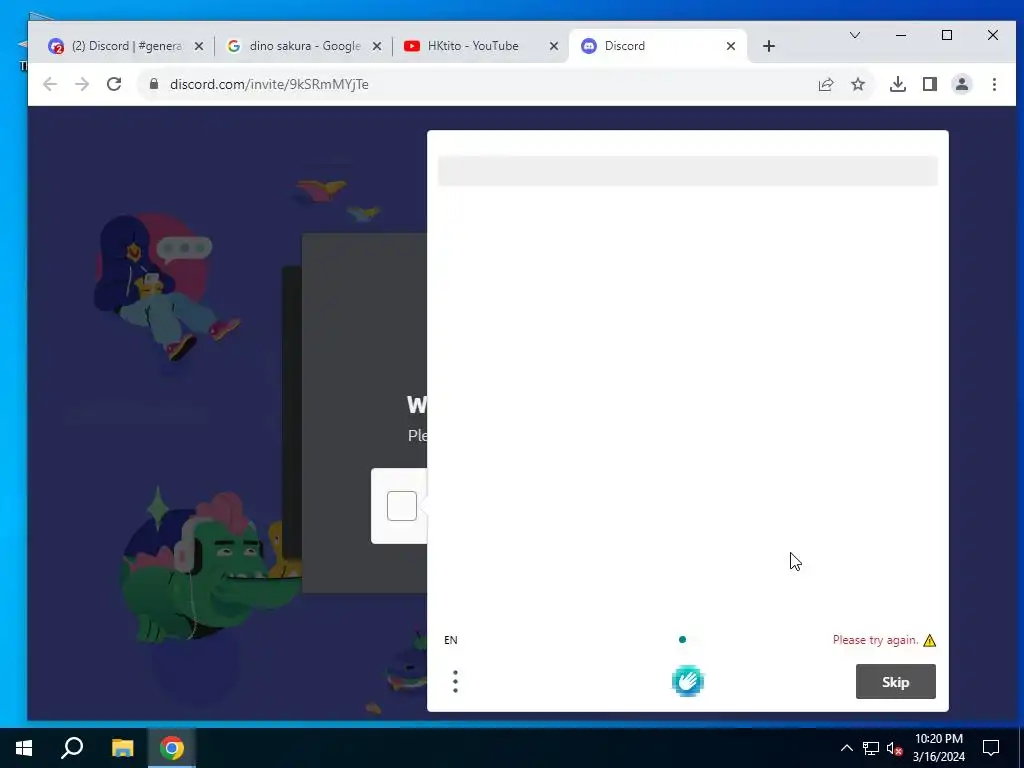1024x768 pixels.
Task: Click the muted volume tray icon
Action: tap(894, 748)
